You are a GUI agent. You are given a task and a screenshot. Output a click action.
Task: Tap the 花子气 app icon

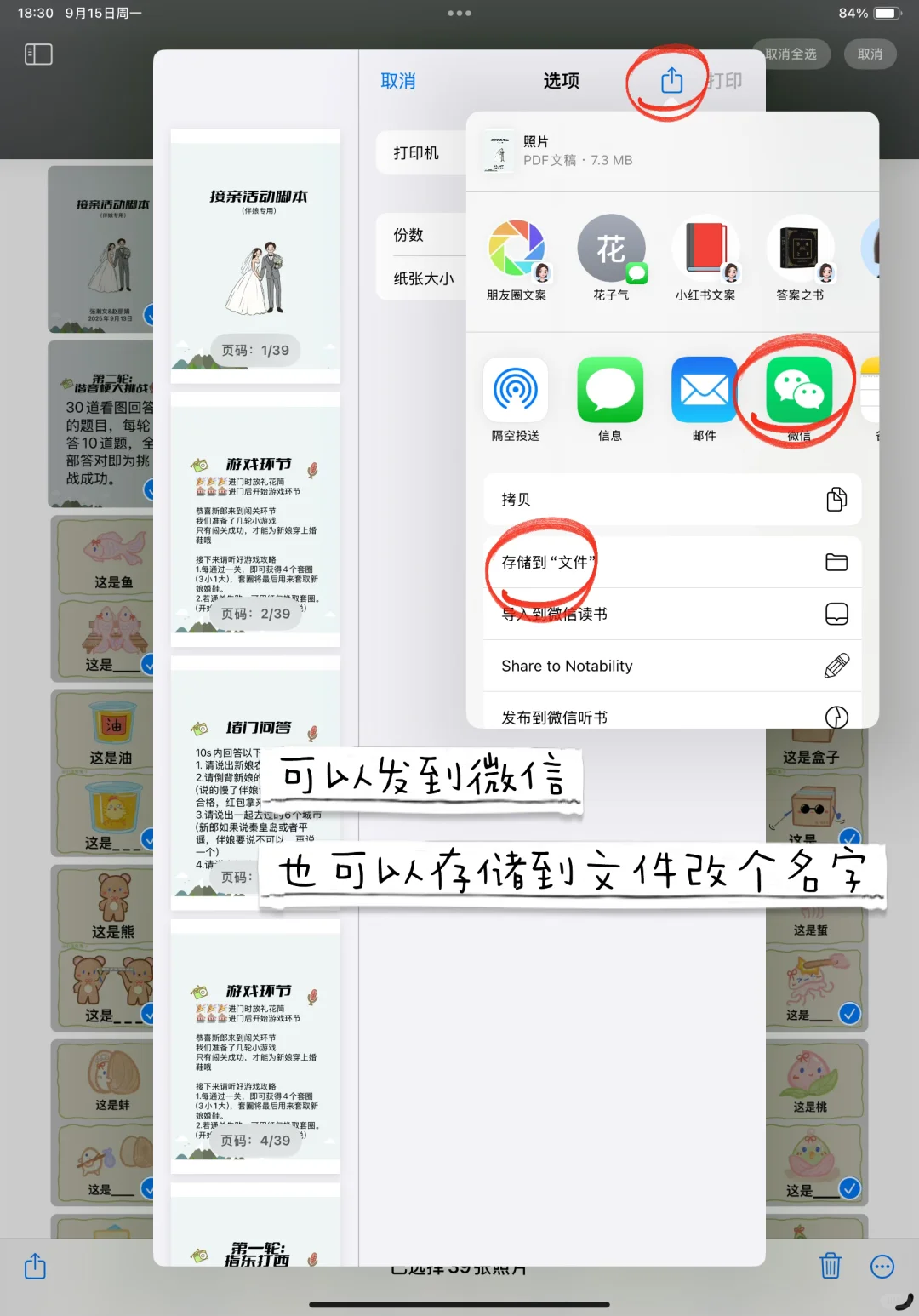[611, 249]
